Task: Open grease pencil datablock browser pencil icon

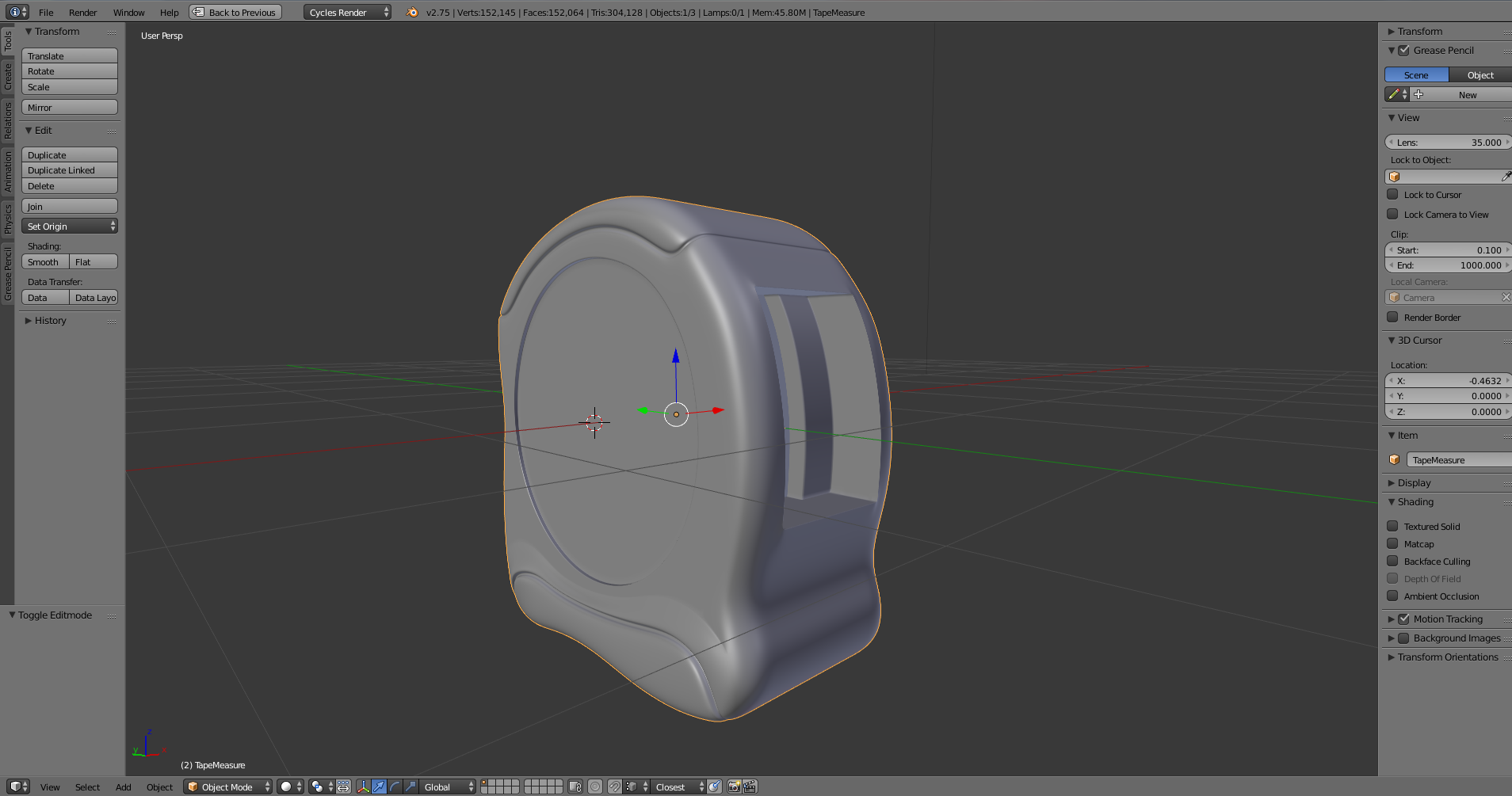Action: (1397, 94)
